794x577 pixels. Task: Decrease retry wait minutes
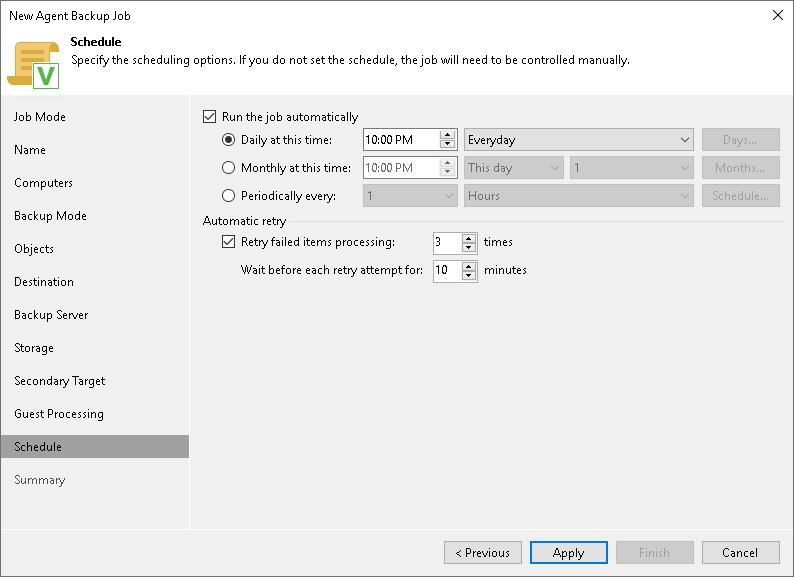[469, 276]
